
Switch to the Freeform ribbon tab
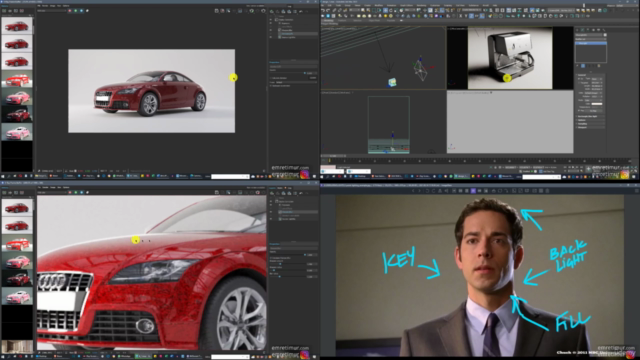pos(342,20)
